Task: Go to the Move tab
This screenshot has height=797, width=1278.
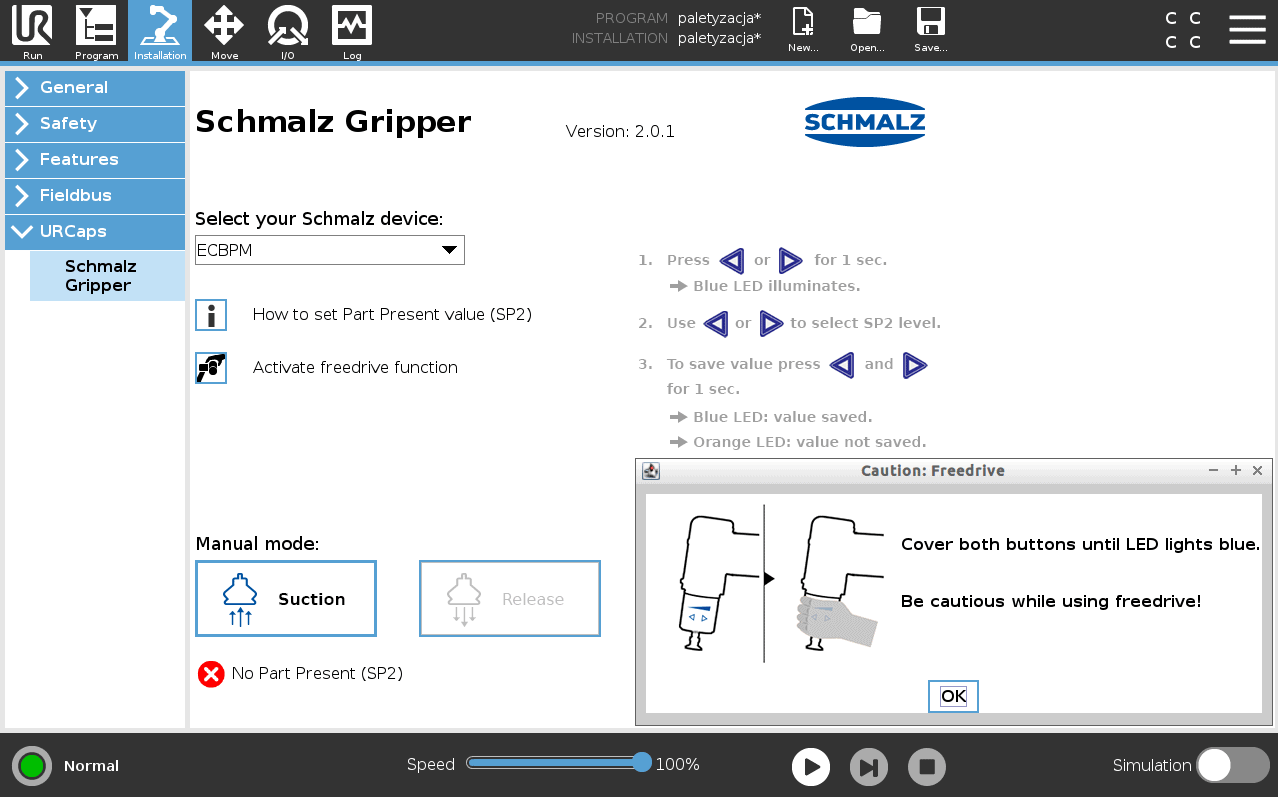Action: (x=224, y=32)
